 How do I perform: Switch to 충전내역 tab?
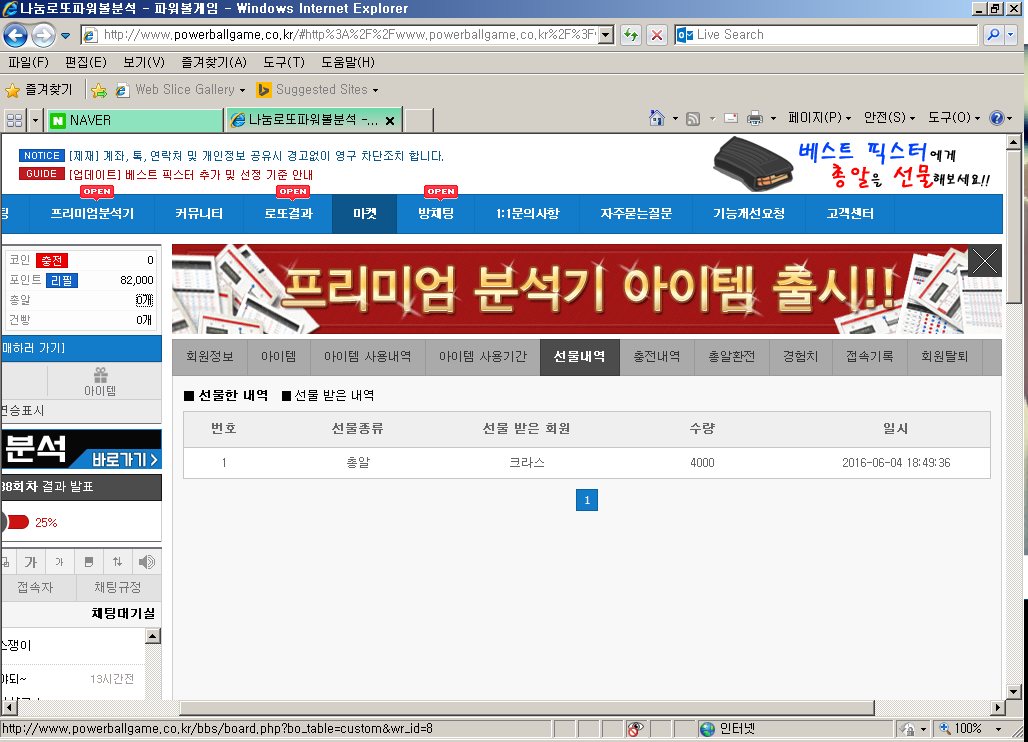(x=656, y=357)
